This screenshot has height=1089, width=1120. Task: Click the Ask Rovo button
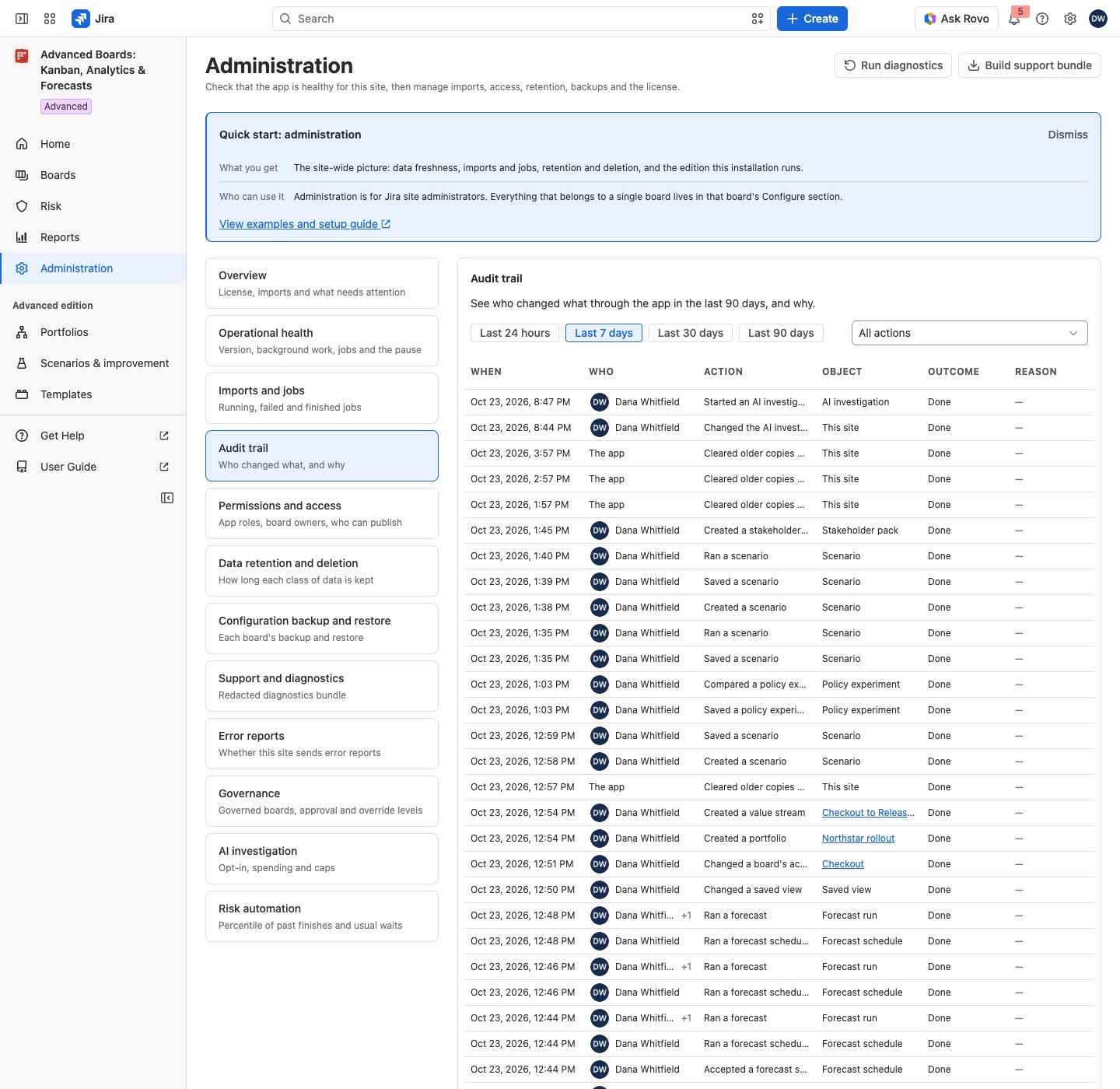click(956, 19)
